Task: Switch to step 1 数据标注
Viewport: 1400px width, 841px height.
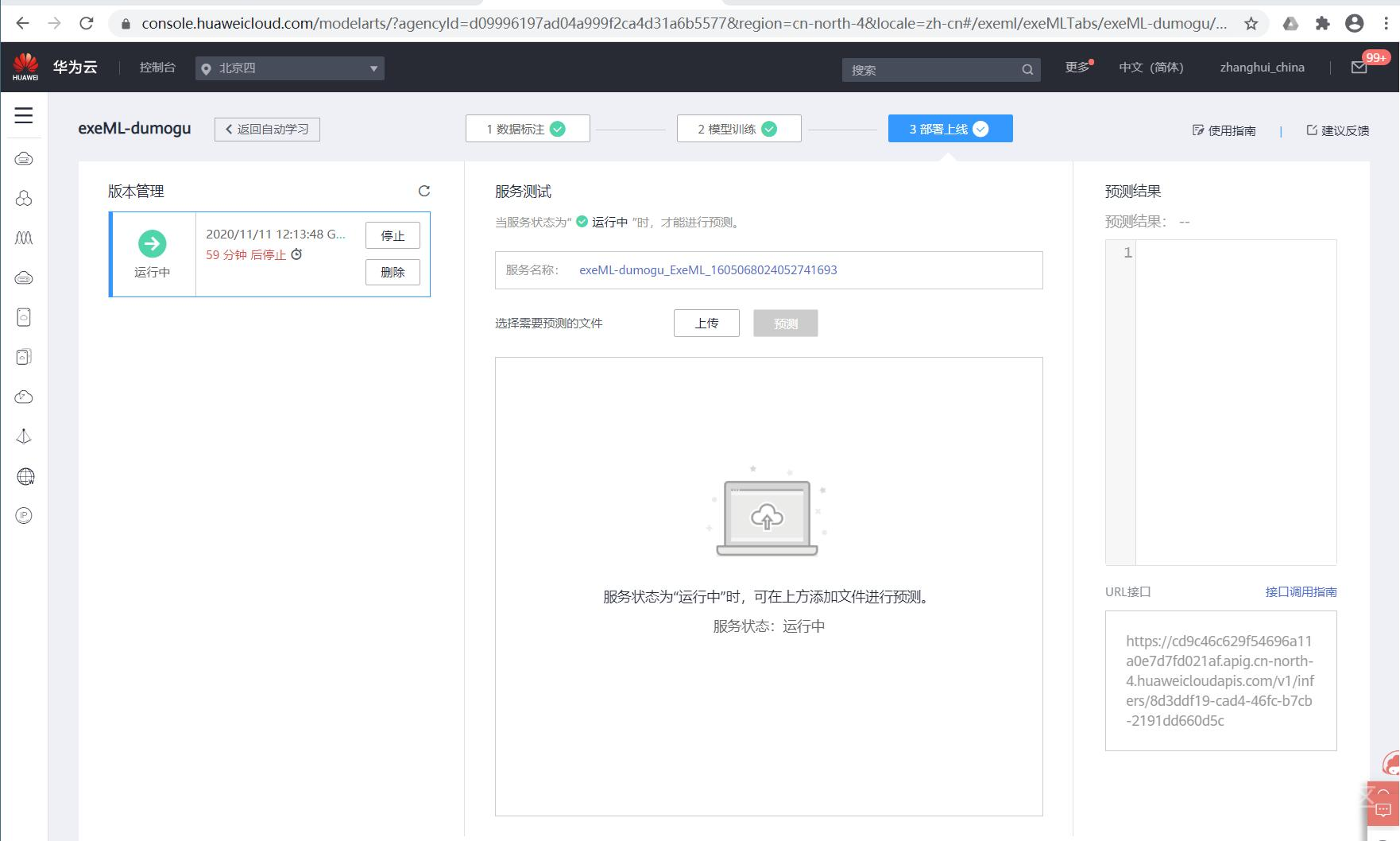Action: [x=528, y=129]
